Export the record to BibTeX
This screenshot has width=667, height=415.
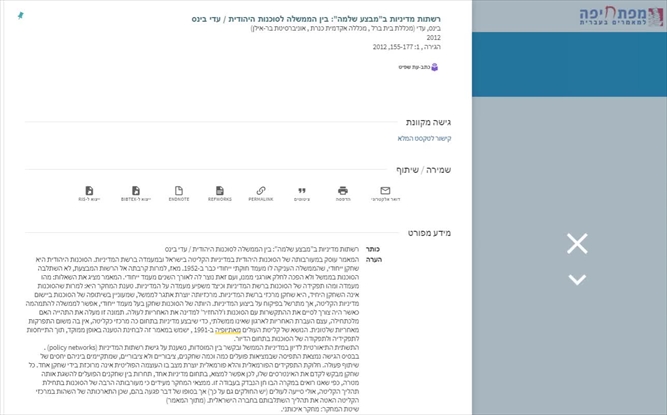[136, 190]
